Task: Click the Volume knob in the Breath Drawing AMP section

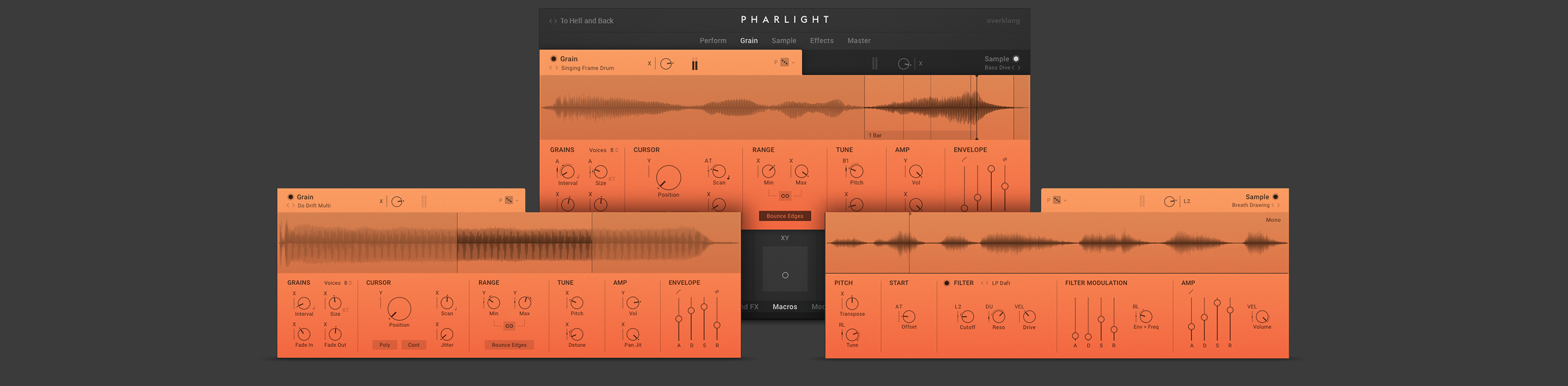Action: point(1262,316)
